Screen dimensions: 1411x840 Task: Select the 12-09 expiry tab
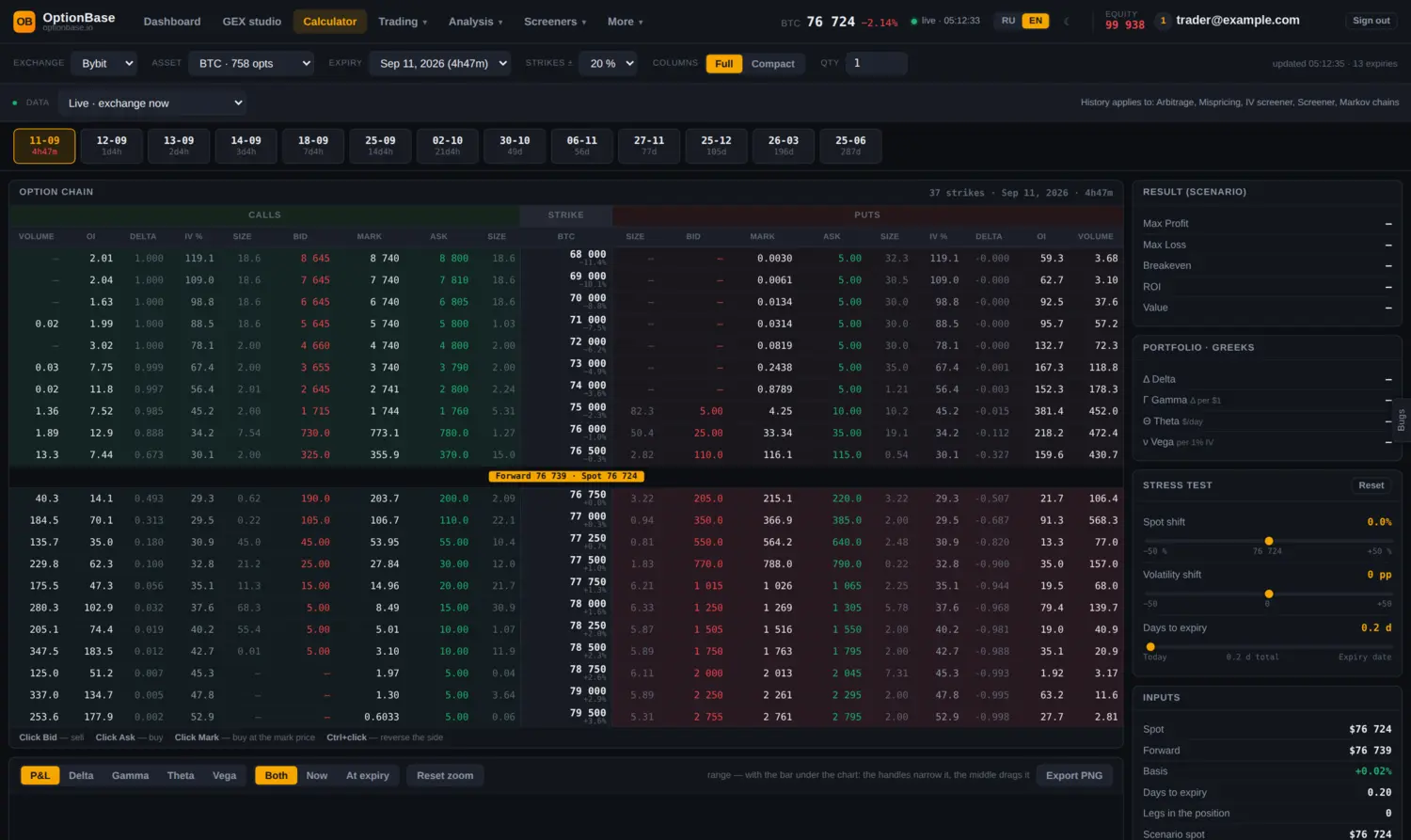pos(112,146)
